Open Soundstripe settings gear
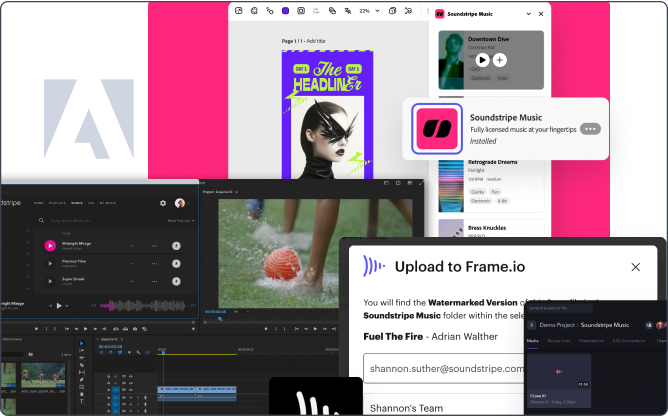The width and height of the screenshot is (668, 416). click(163, 203)
